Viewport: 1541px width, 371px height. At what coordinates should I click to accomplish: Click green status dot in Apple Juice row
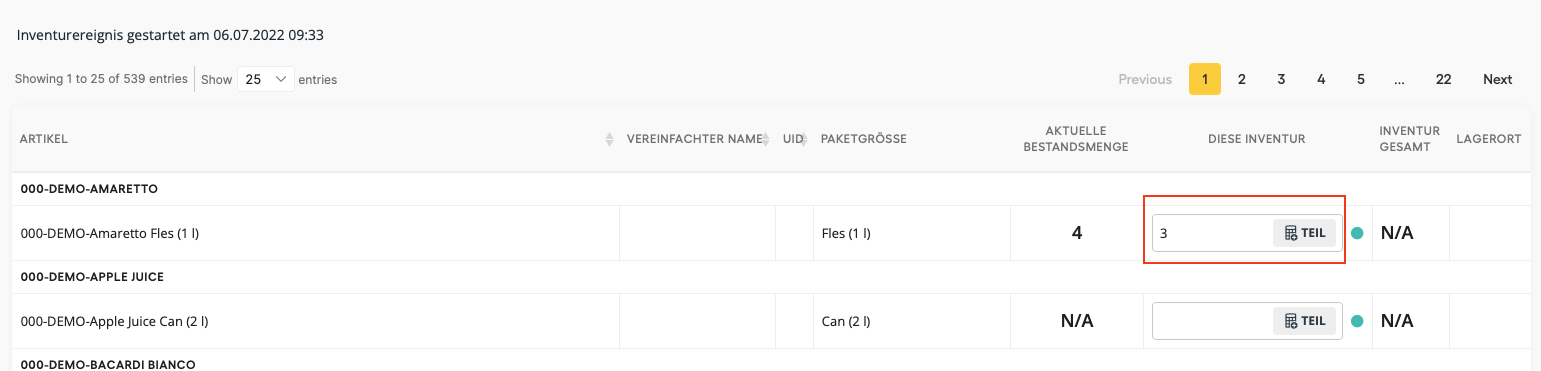[x=1357, y=321]
